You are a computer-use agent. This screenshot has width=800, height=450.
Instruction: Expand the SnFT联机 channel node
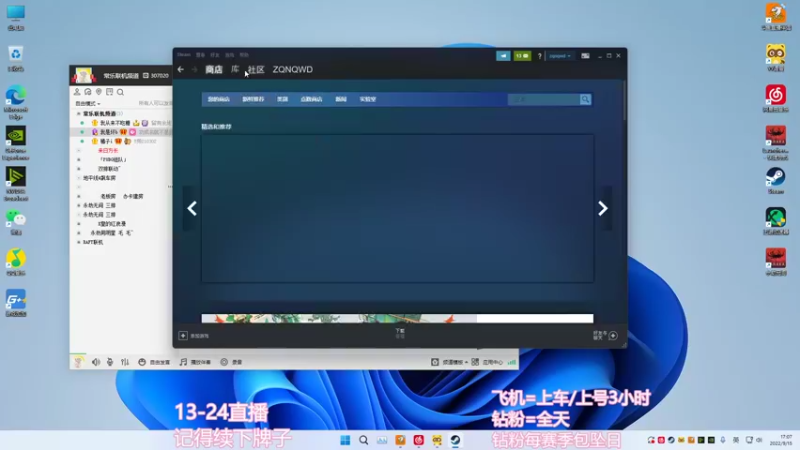pyautogui.click(x=79, y=242)
